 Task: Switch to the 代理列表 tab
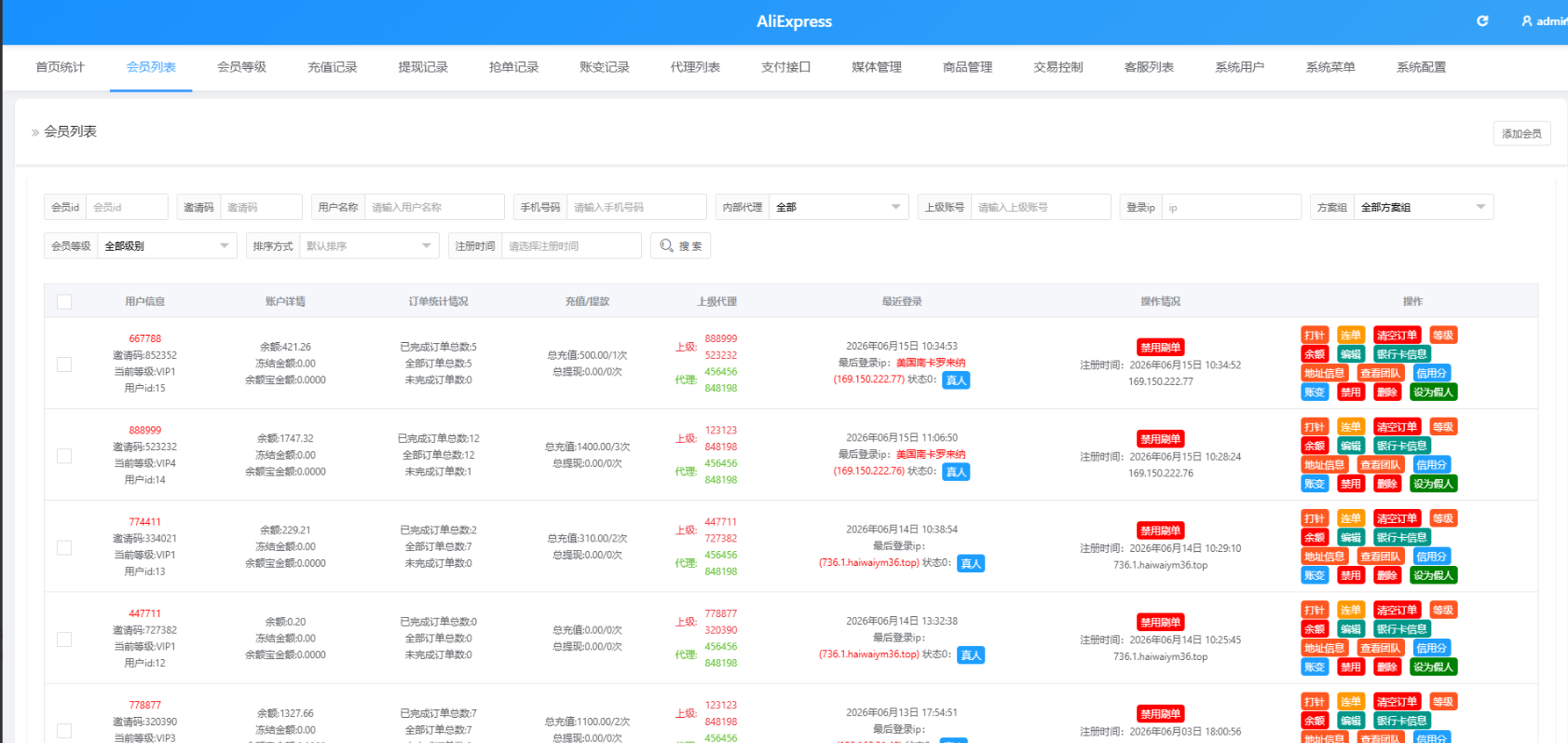(695, 67)
